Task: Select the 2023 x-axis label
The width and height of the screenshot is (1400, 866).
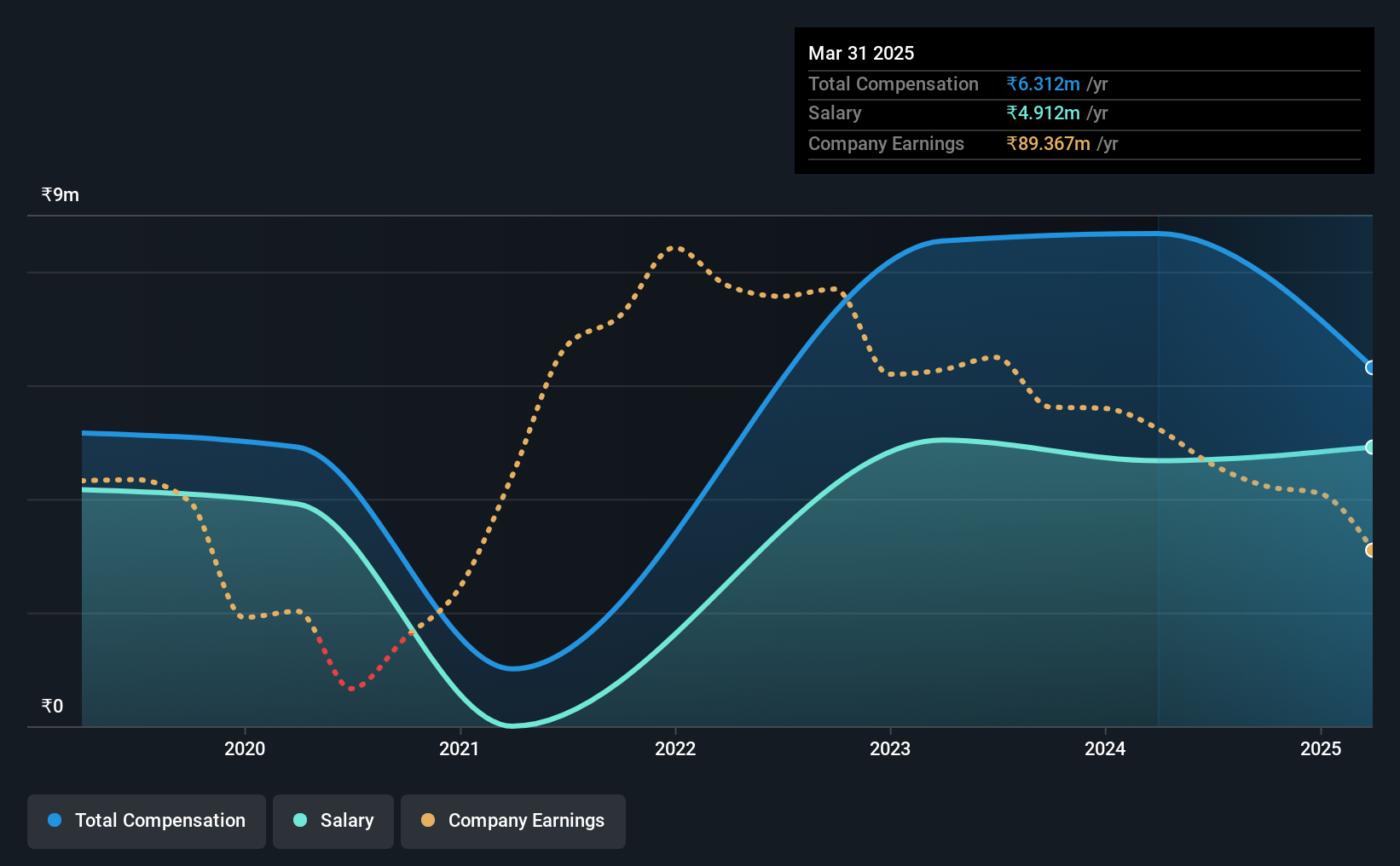Action: click(890, 748)
